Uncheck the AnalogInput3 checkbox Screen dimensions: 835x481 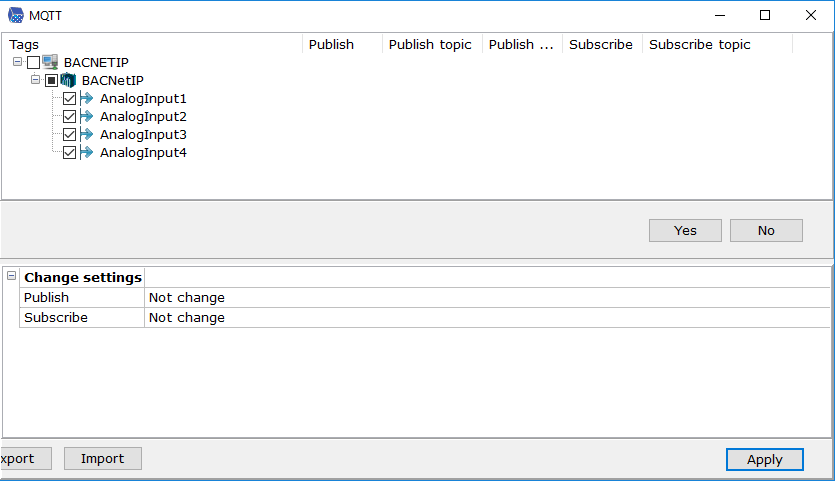click(69, 134)
